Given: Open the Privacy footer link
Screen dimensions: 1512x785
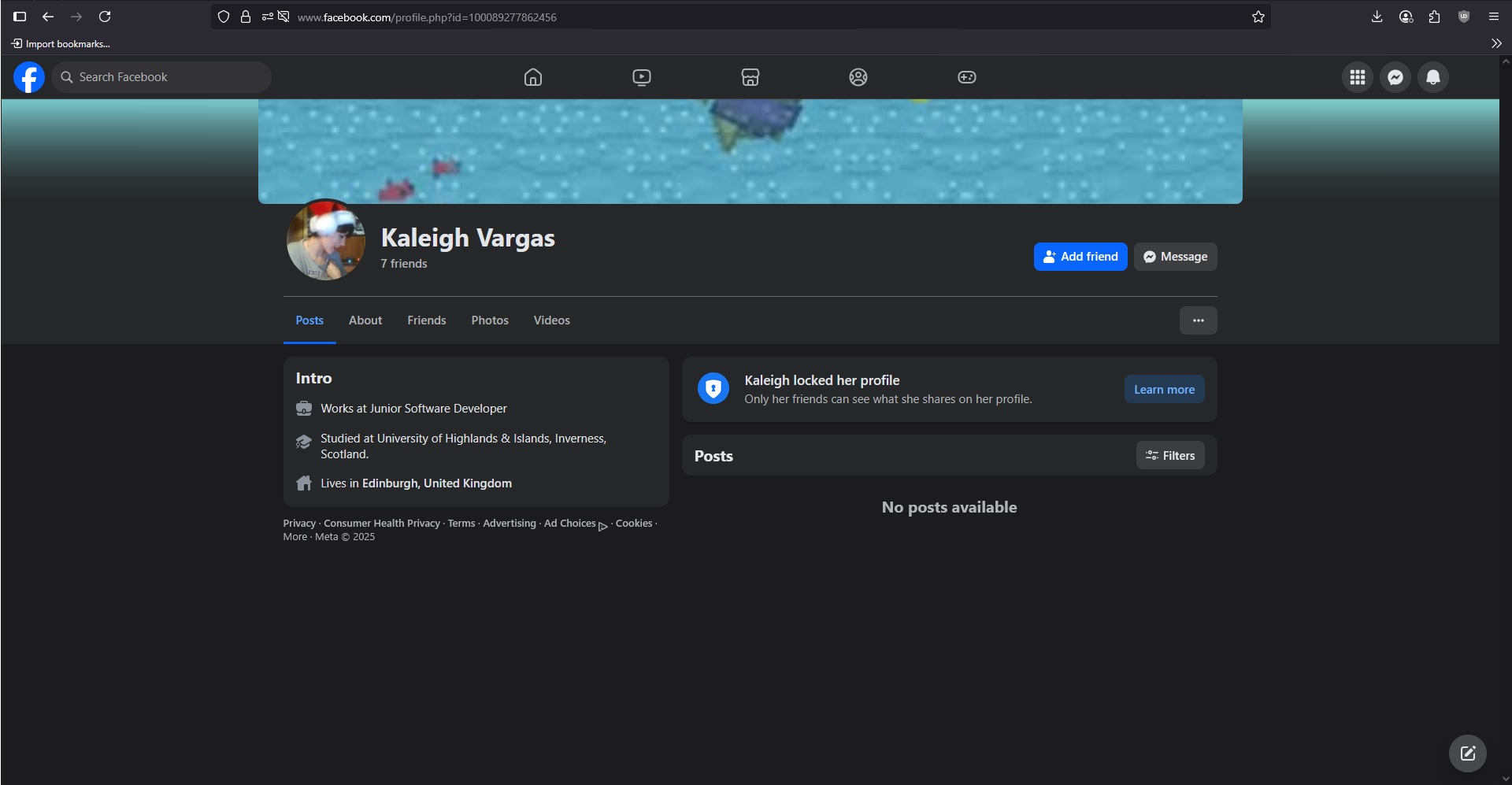Looking at the screenshot, I should coord(299,524).
